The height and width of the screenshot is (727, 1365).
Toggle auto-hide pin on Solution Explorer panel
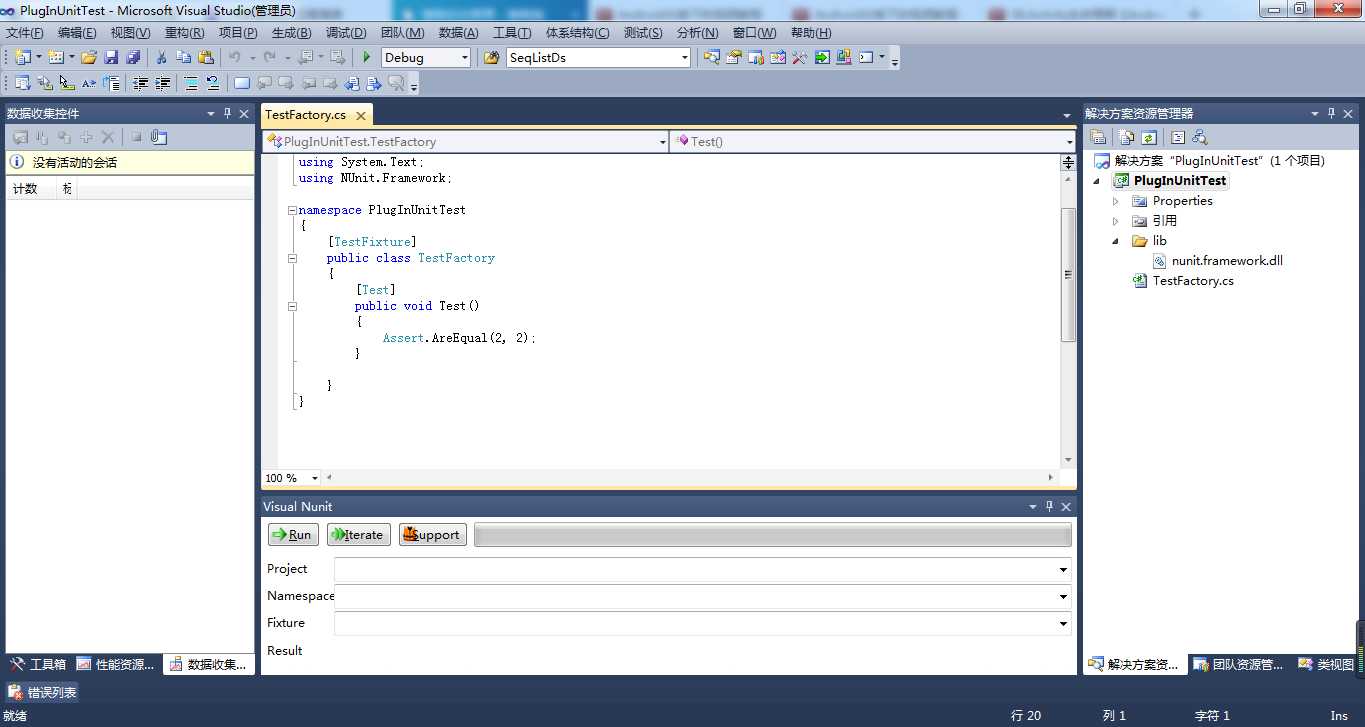click(1331, 113)
